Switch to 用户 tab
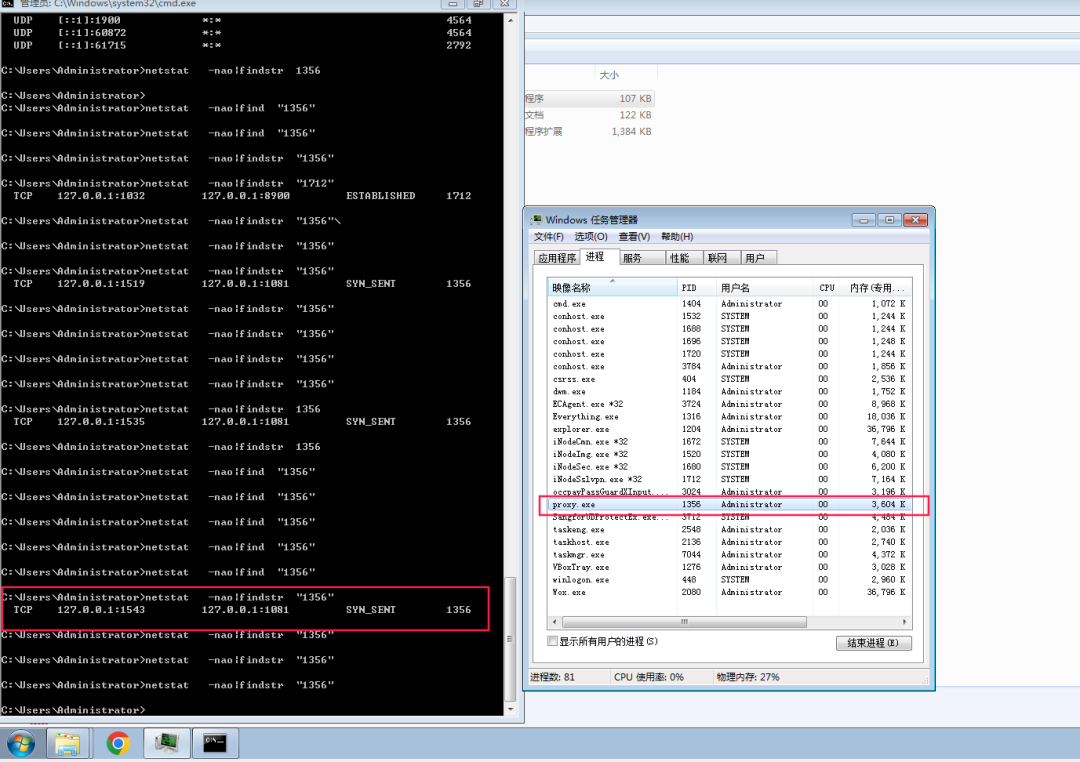The image size is (1080, 762). point(759,258)
